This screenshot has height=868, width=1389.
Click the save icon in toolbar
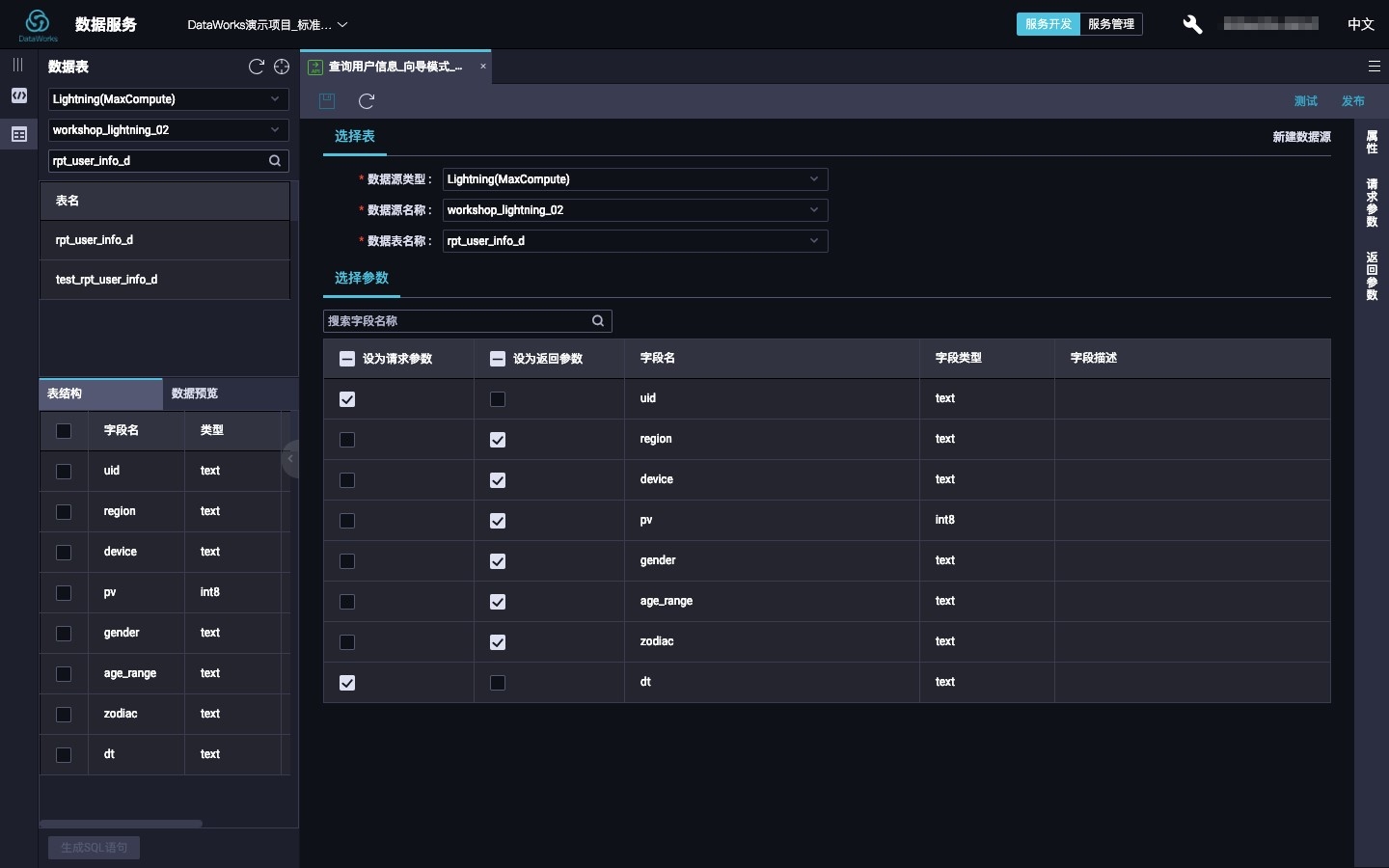click(x=327, y=101)
